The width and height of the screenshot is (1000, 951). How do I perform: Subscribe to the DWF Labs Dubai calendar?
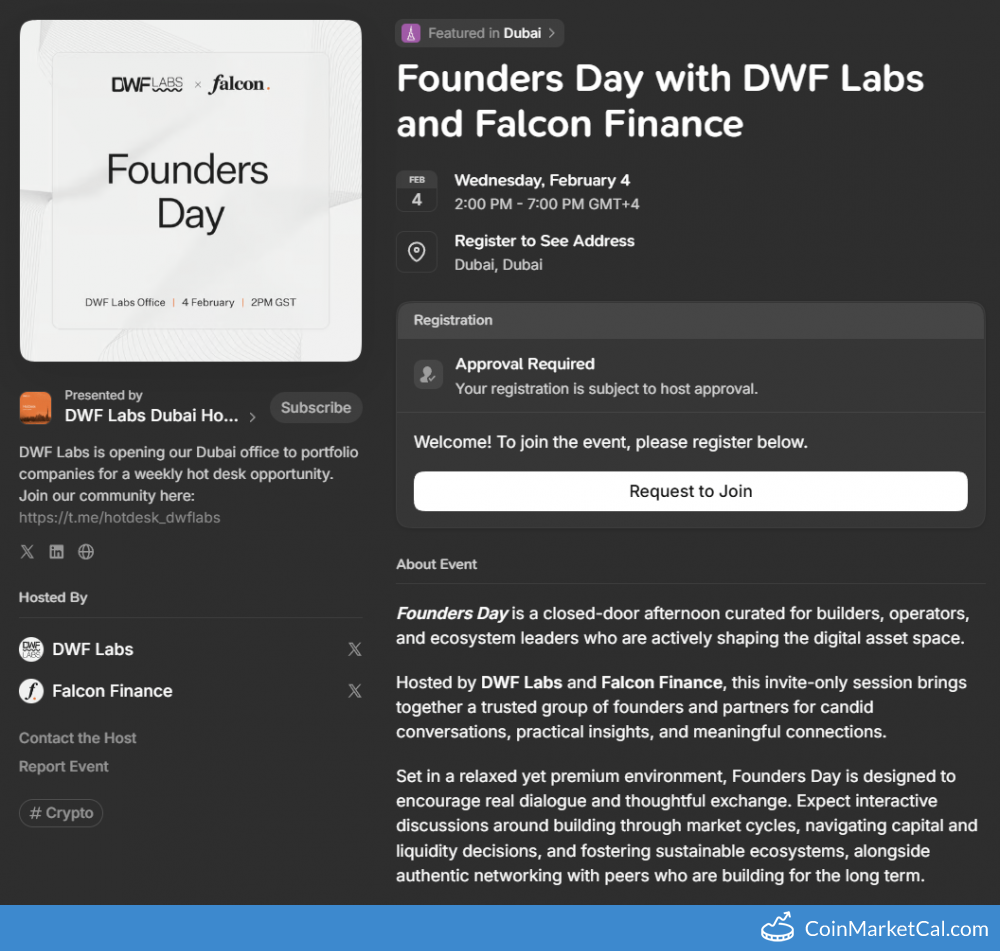pos(315,408)
